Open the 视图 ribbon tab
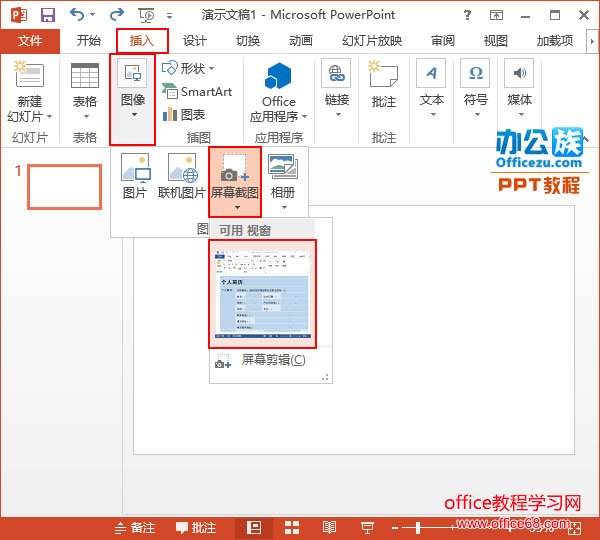 pos(496,41)
